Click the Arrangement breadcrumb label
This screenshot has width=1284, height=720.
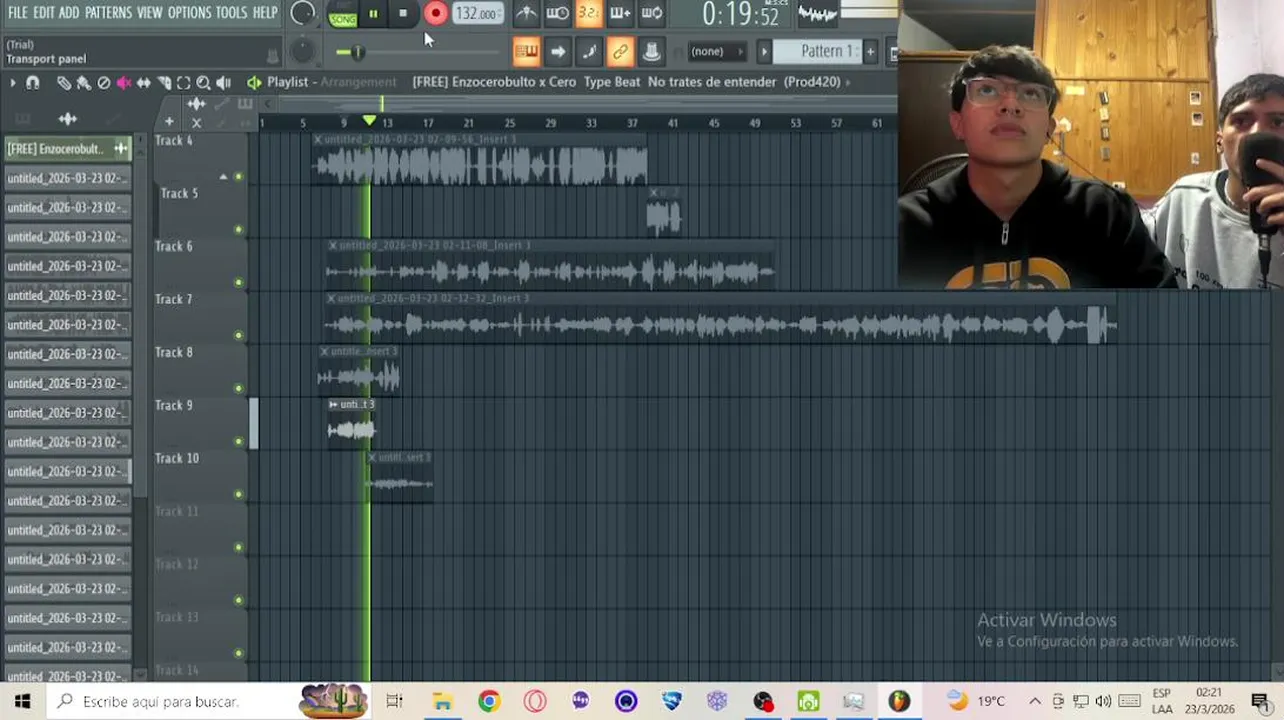click(358, 82)
